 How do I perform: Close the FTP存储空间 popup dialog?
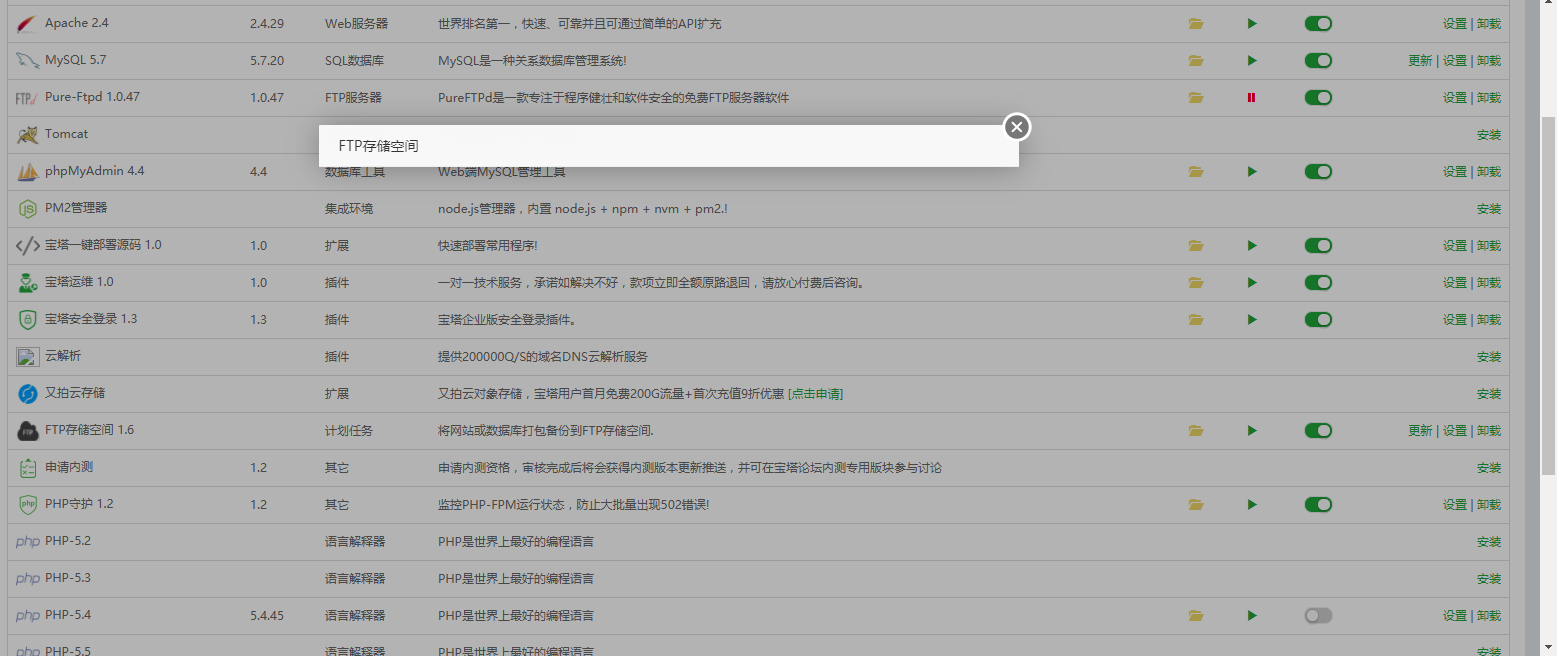(1017, 127)
